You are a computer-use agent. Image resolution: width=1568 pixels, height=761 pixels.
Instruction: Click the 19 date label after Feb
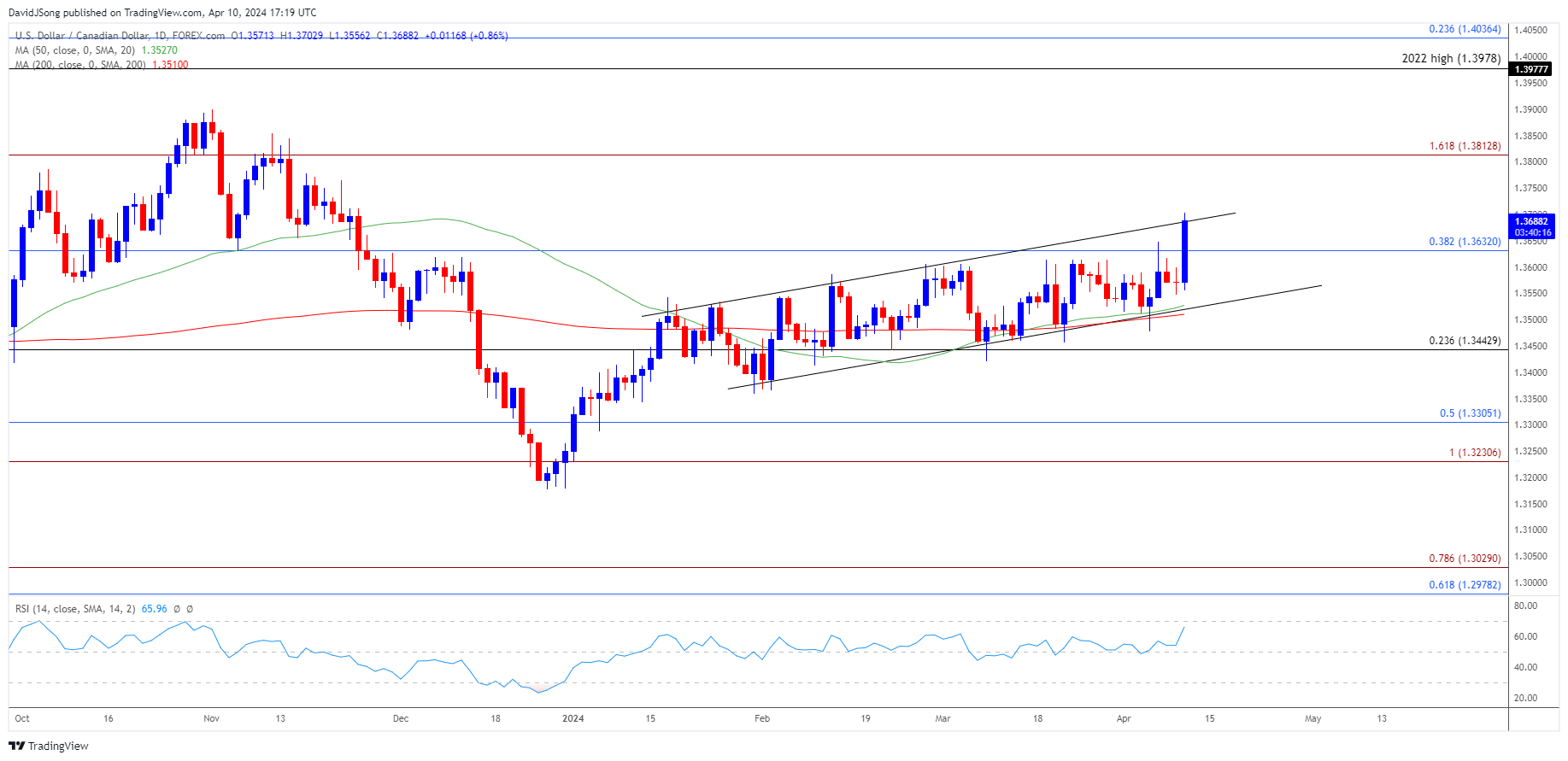(866, 718)
